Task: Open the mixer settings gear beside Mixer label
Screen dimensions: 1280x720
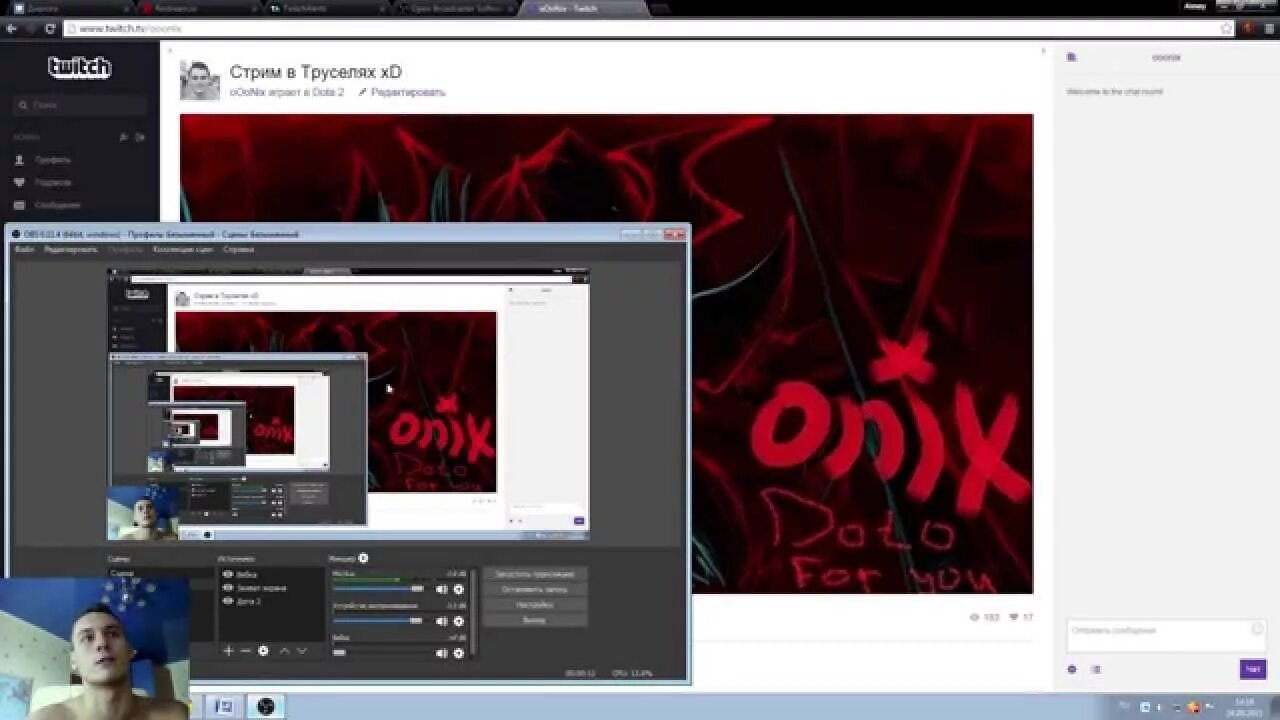Action: [363, 559]
